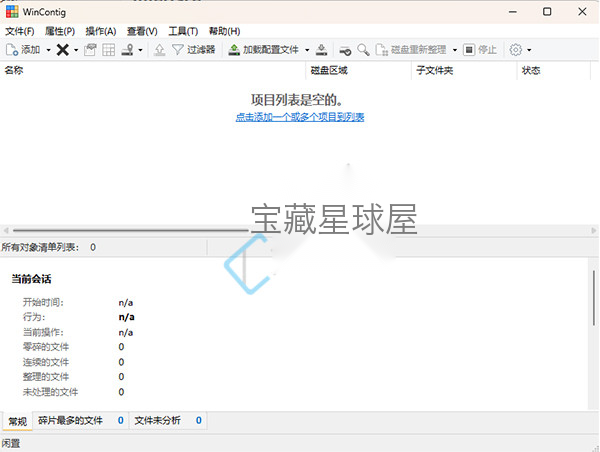The width and height of the screenshot is (600, 452).
Task: Click the 连续的文件 label
Action: pos(46,362)
